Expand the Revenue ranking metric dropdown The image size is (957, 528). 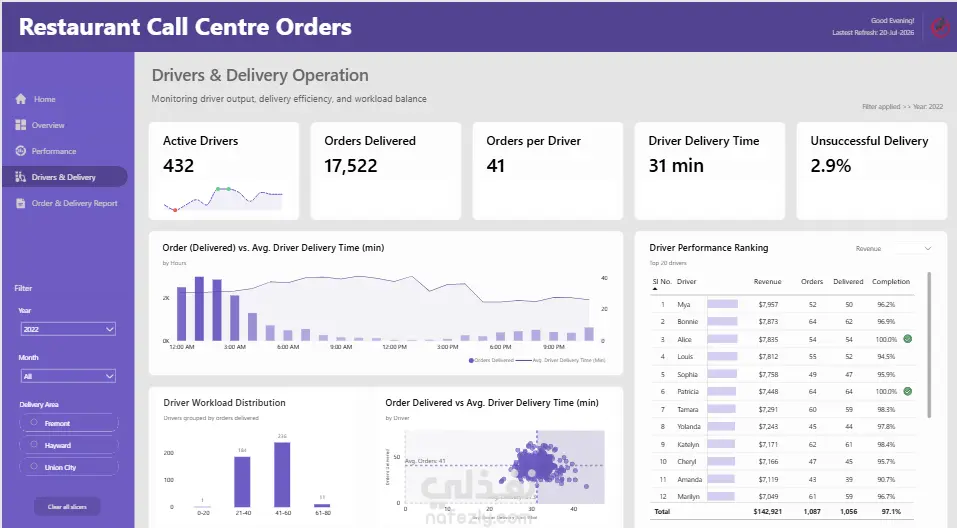pyautogui.click(x=893, y=248)
